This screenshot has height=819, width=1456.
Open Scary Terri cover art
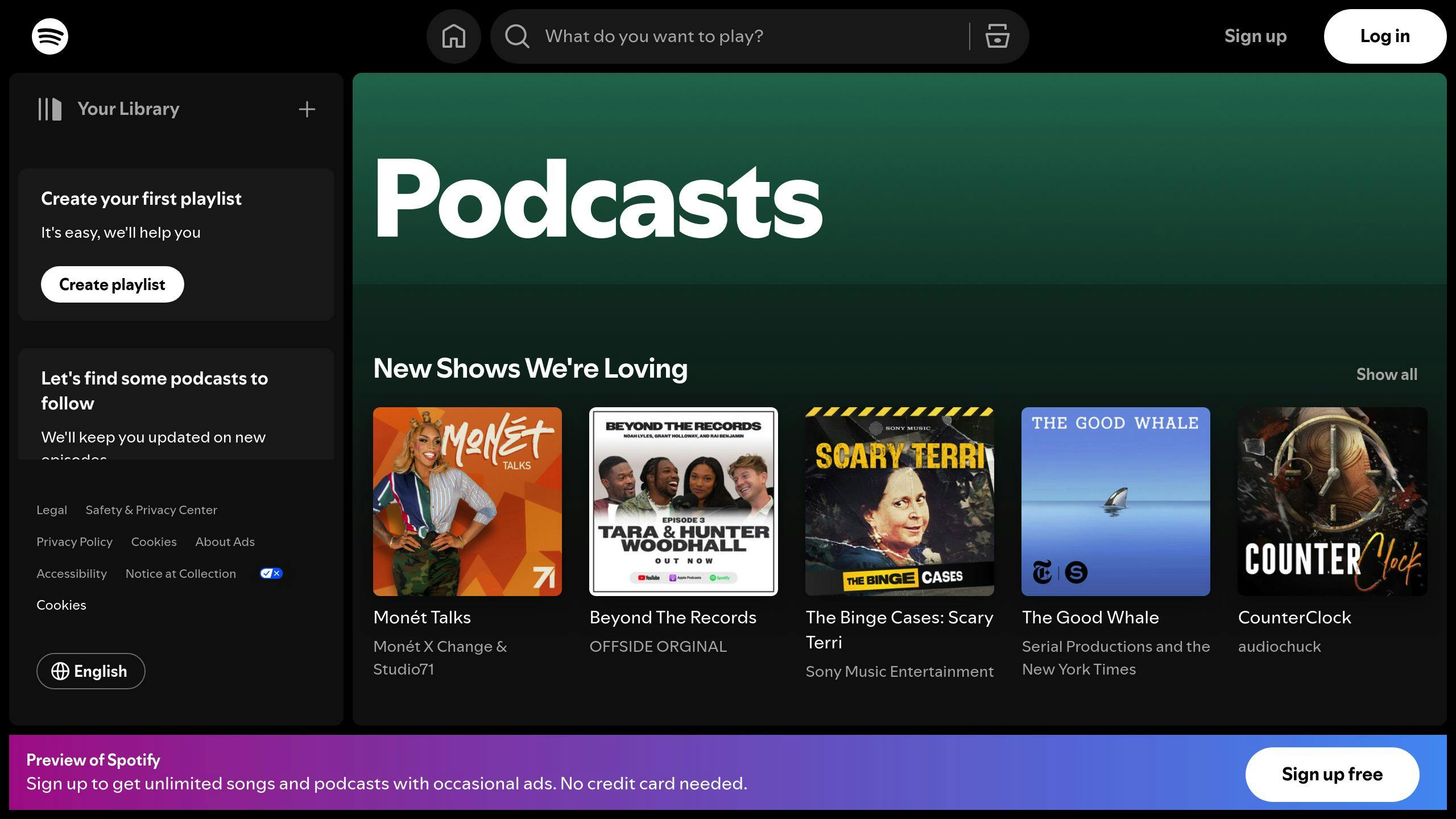pyautogui.click(x=900, y=502)
